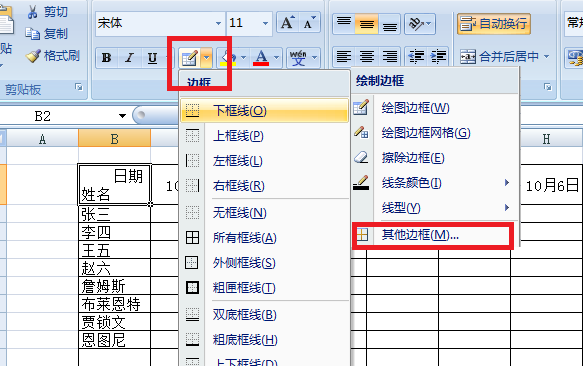The image size is (583, 366).
Task: Select the cell 李四
Action: (115, 232)
